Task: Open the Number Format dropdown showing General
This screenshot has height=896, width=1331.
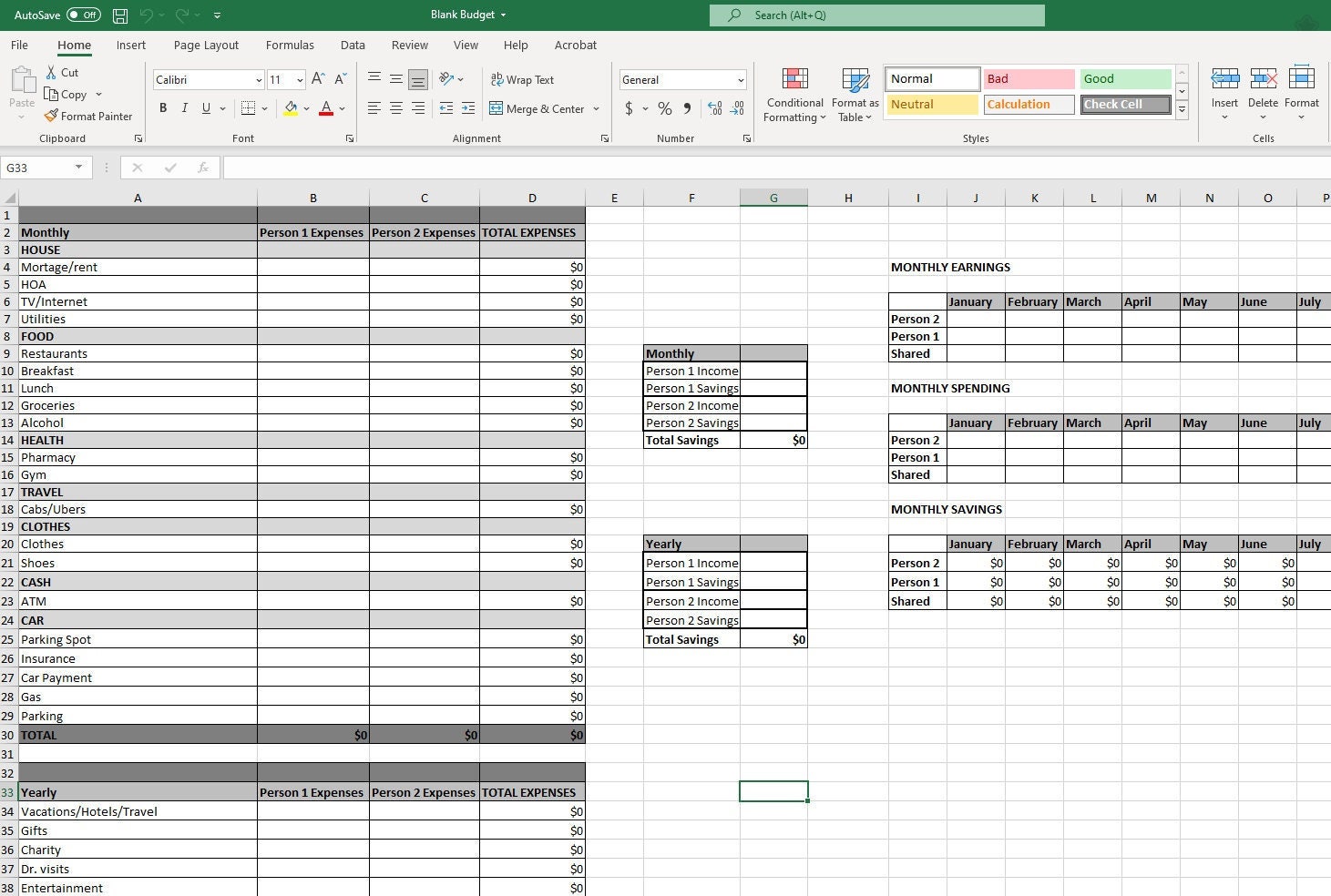Action: (x=681, y=79)
